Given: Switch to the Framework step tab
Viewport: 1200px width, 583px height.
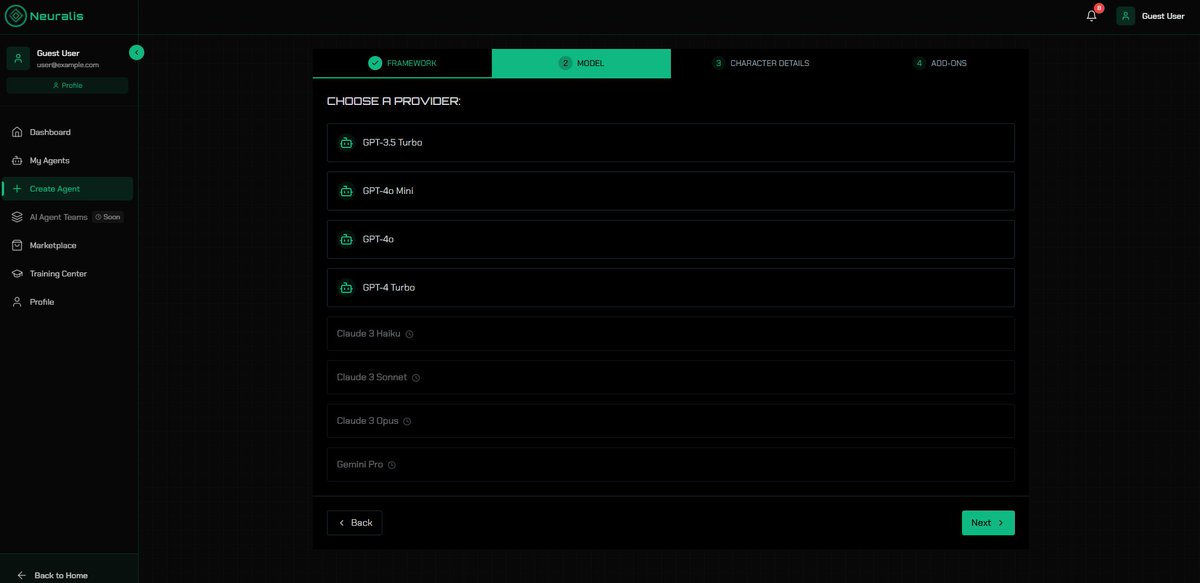Looking at the screenshot, I should point(402,63).
